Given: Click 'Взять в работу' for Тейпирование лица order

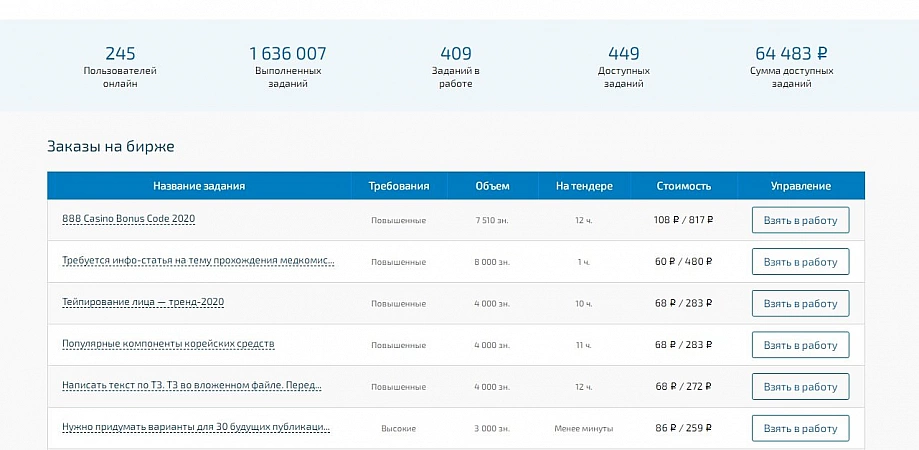Looking at the screenshot, I should [800, 303].
